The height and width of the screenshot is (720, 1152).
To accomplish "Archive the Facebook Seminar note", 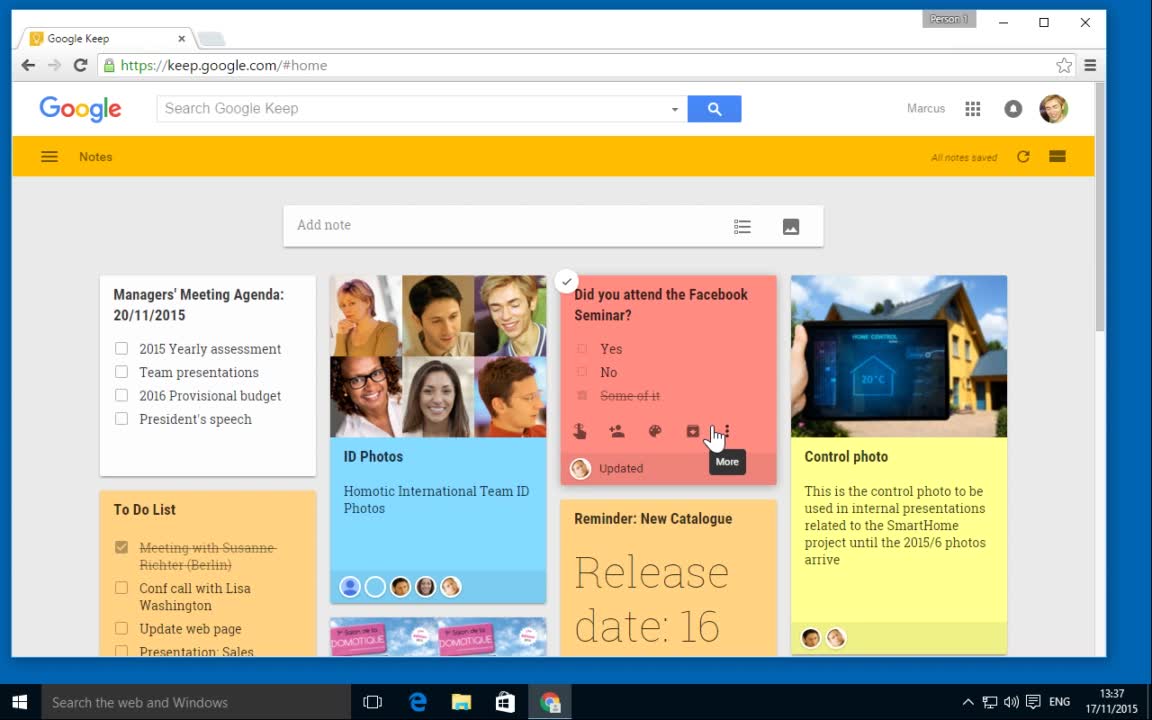I will pyautogui.click(x=692, y=432).
